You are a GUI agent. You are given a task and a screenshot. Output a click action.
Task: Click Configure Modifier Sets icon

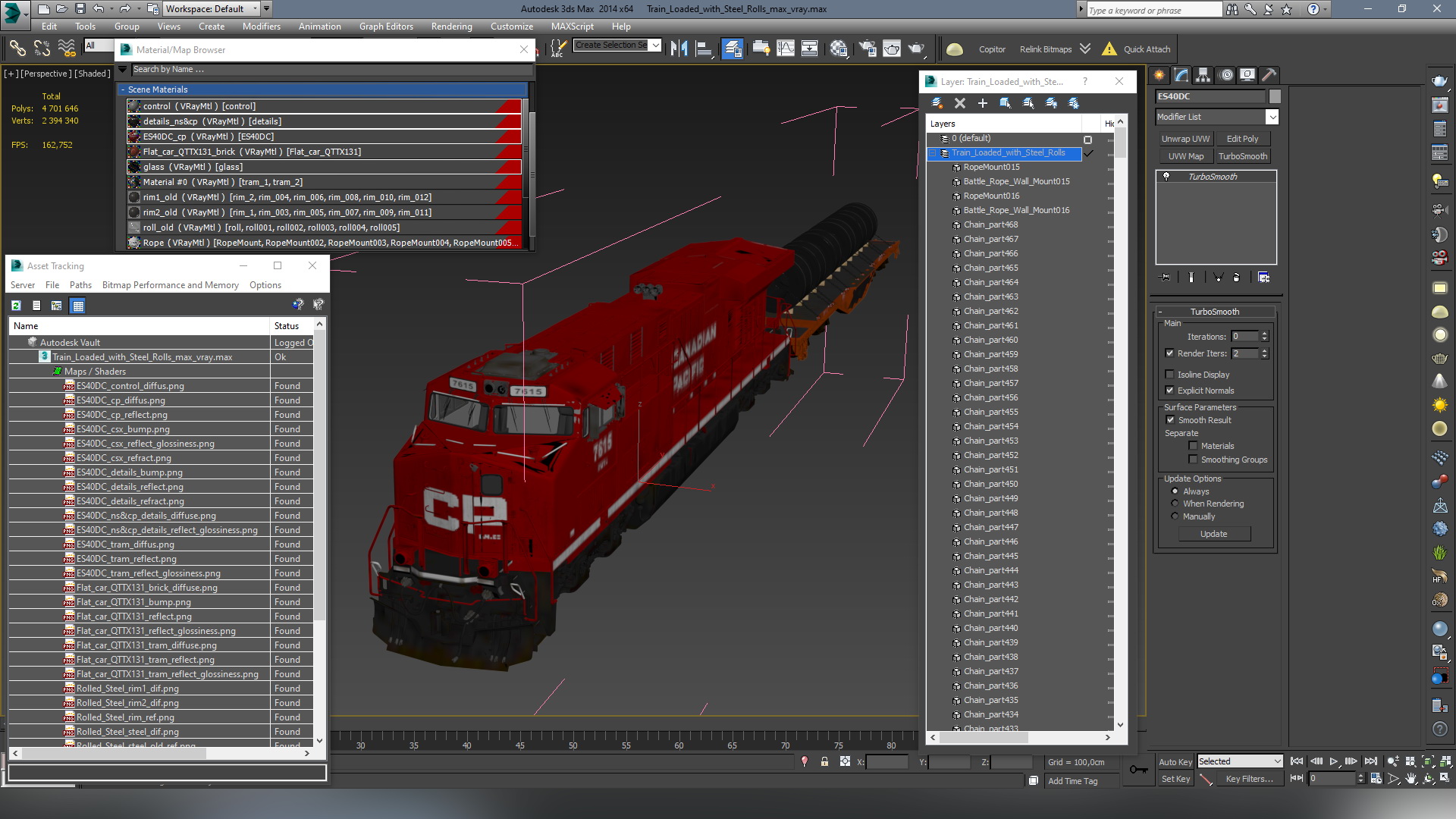tap(1263, 278)
